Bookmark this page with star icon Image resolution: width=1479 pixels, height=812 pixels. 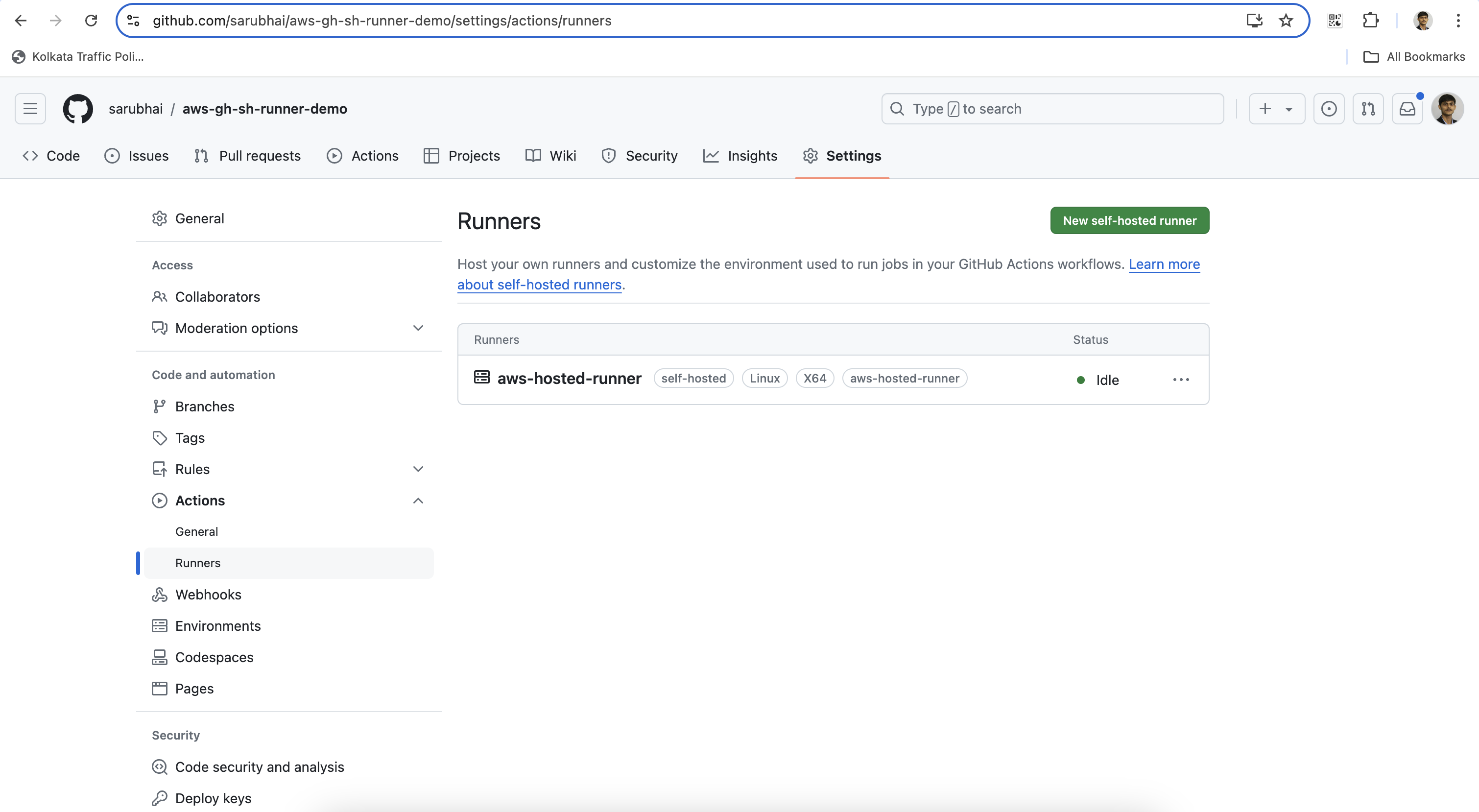pyautogui.click(x=1286, y=21)
